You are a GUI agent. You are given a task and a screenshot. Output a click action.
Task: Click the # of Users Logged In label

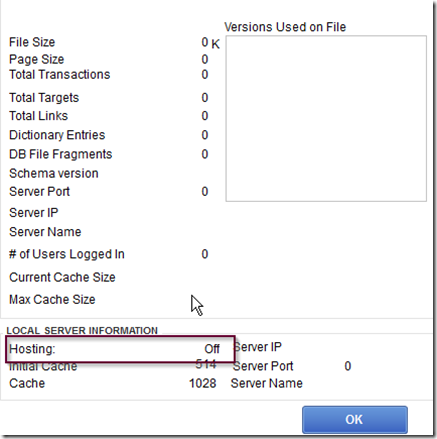(x=67, y=254)
